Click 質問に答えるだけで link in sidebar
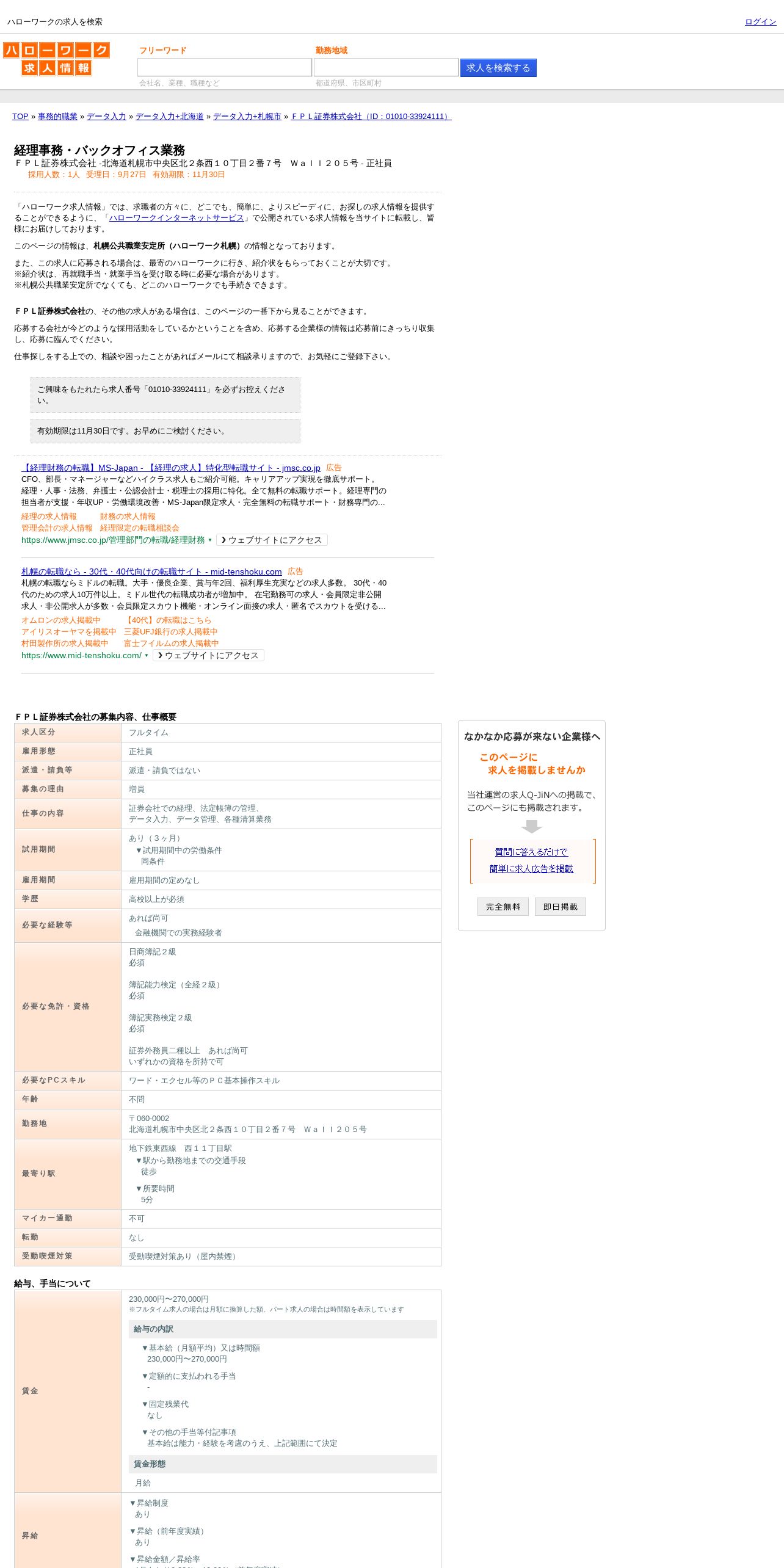Screen dimensions: 784x1568 (x=531, y=852)
